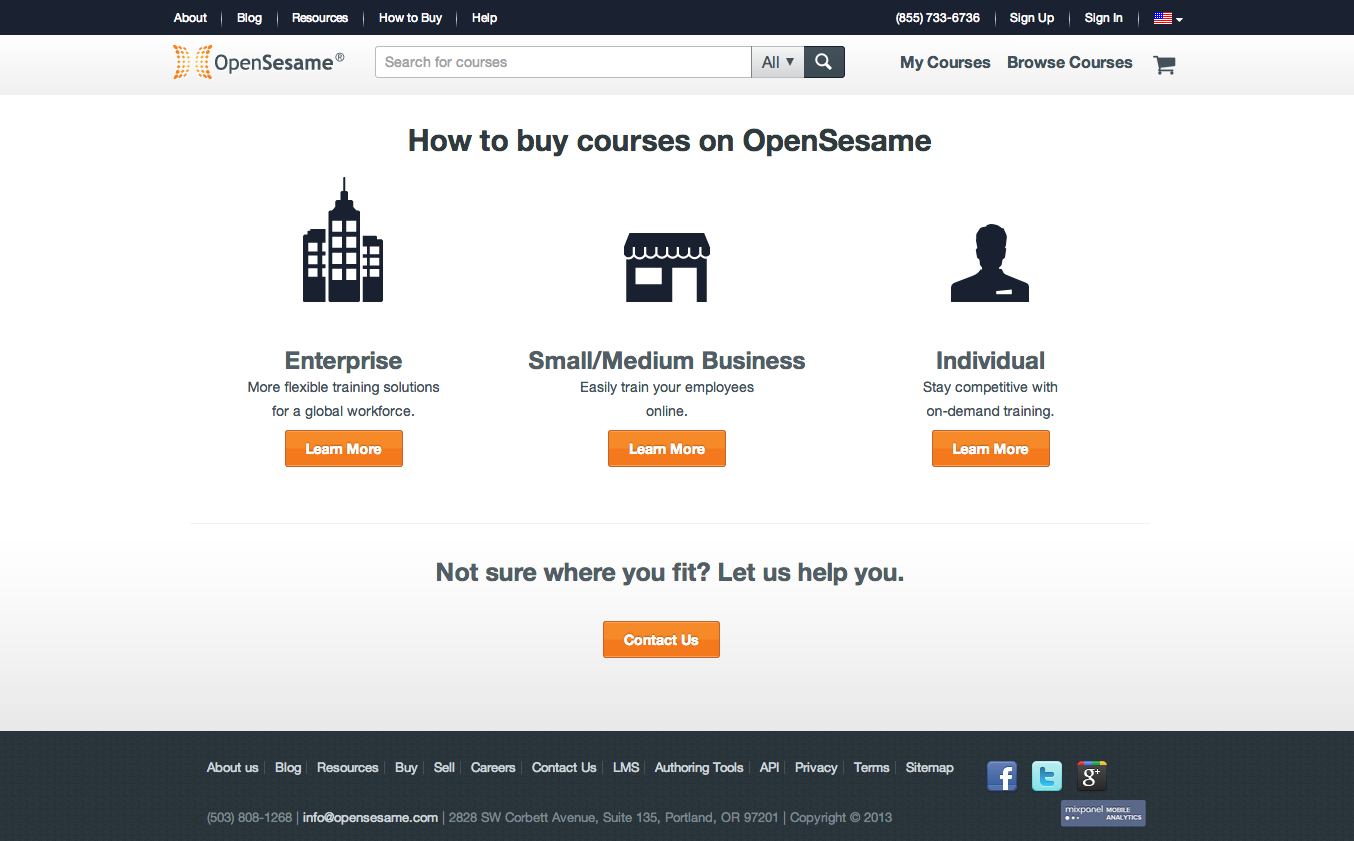Open the Facebook page icon
1354x841 pixels.
tap(1002, 776)
